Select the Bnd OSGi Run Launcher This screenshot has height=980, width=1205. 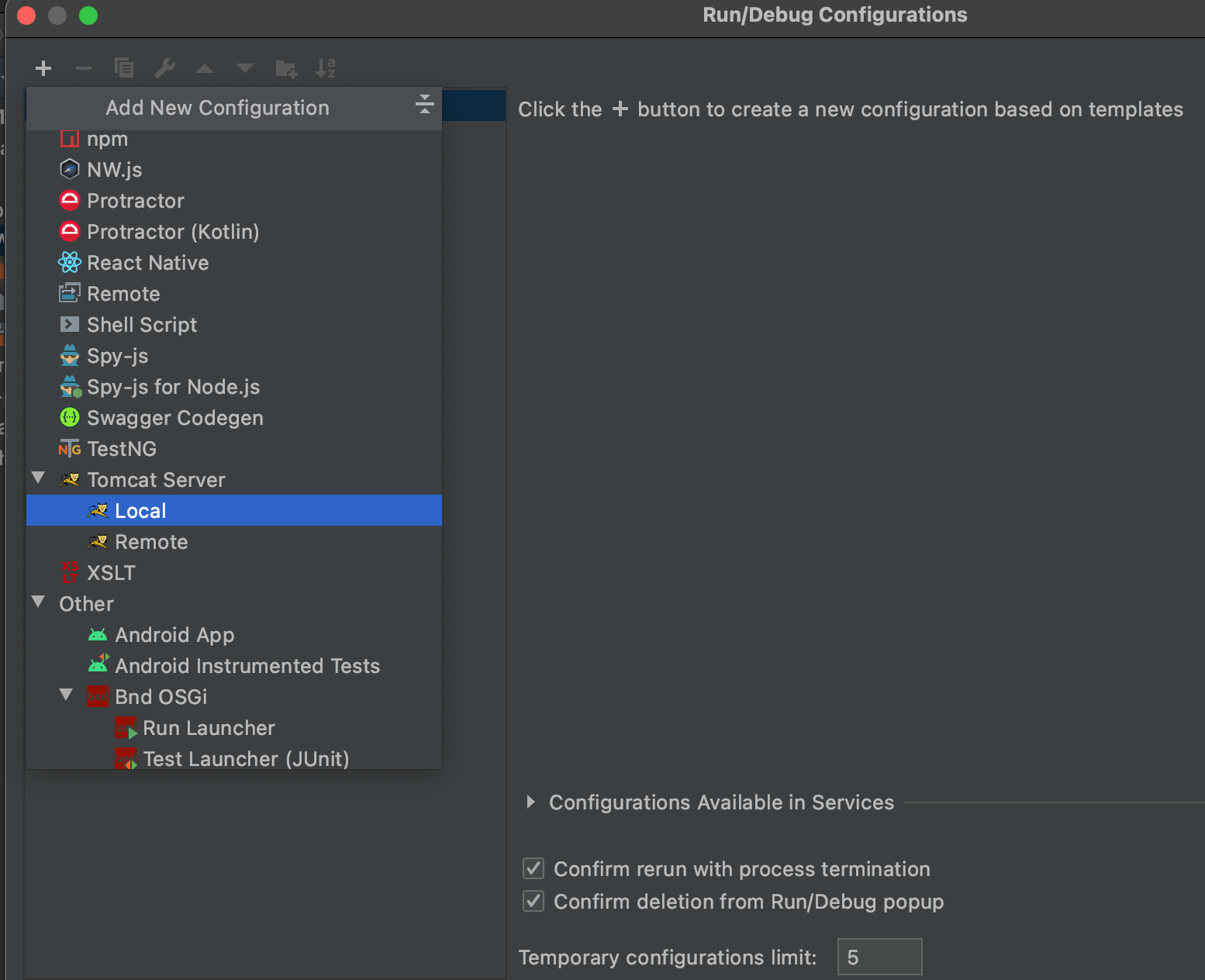(234, 727)
